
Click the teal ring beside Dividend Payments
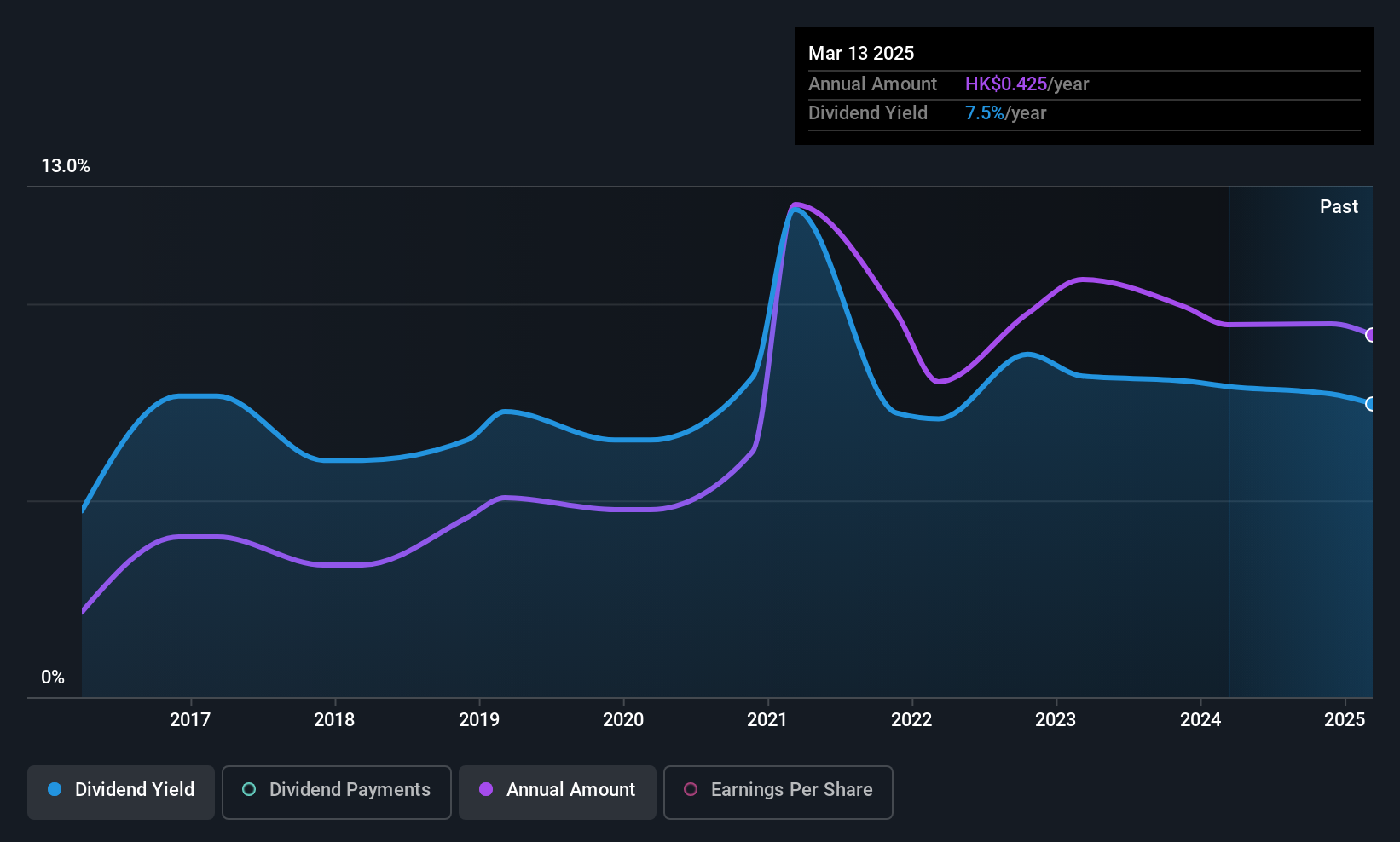(249, 790)
